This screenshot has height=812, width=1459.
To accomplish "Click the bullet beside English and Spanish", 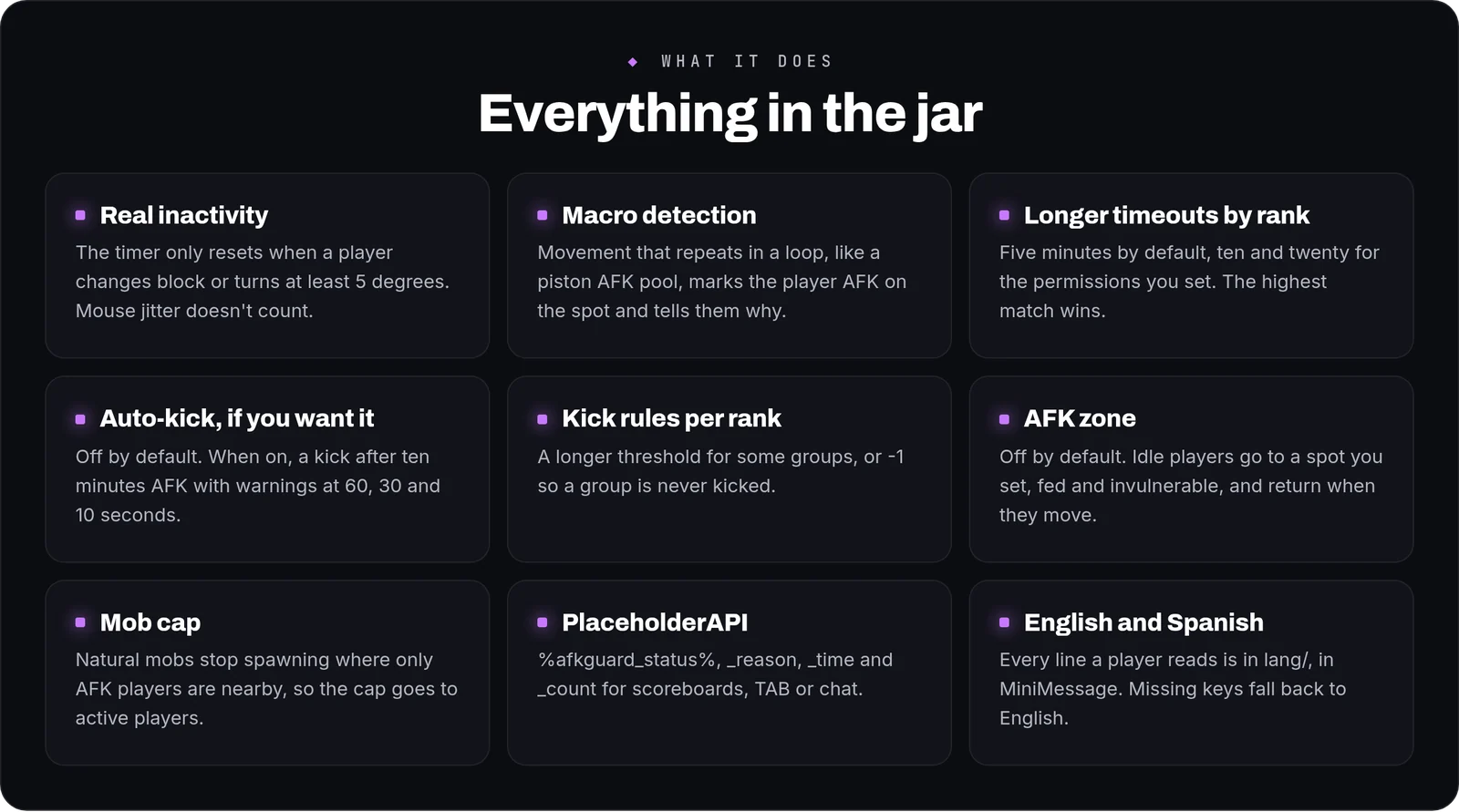I will coord(1004,622).
